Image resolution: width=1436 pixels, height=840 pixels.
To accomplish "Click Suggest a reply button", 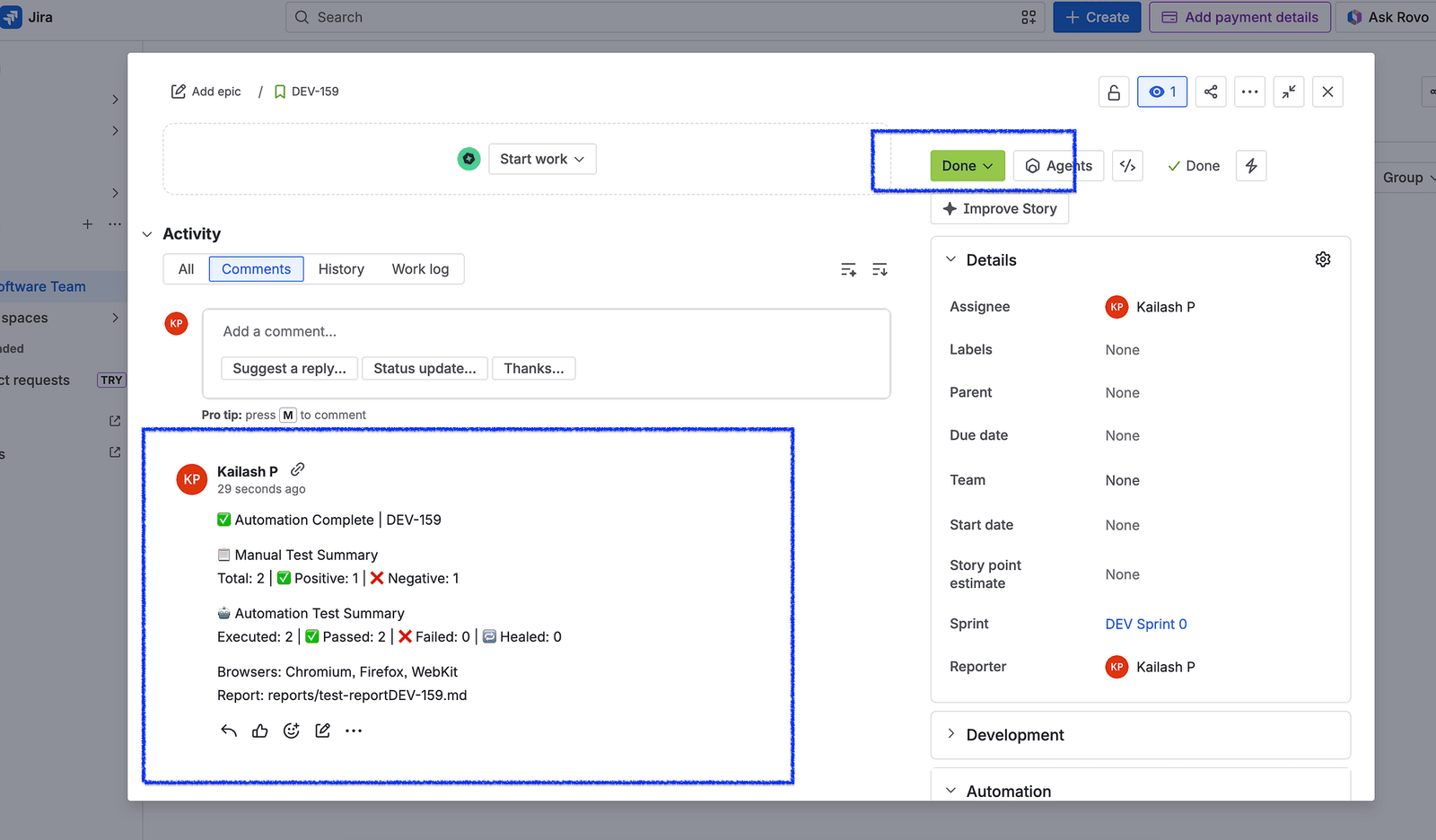I will coord(289,369).
